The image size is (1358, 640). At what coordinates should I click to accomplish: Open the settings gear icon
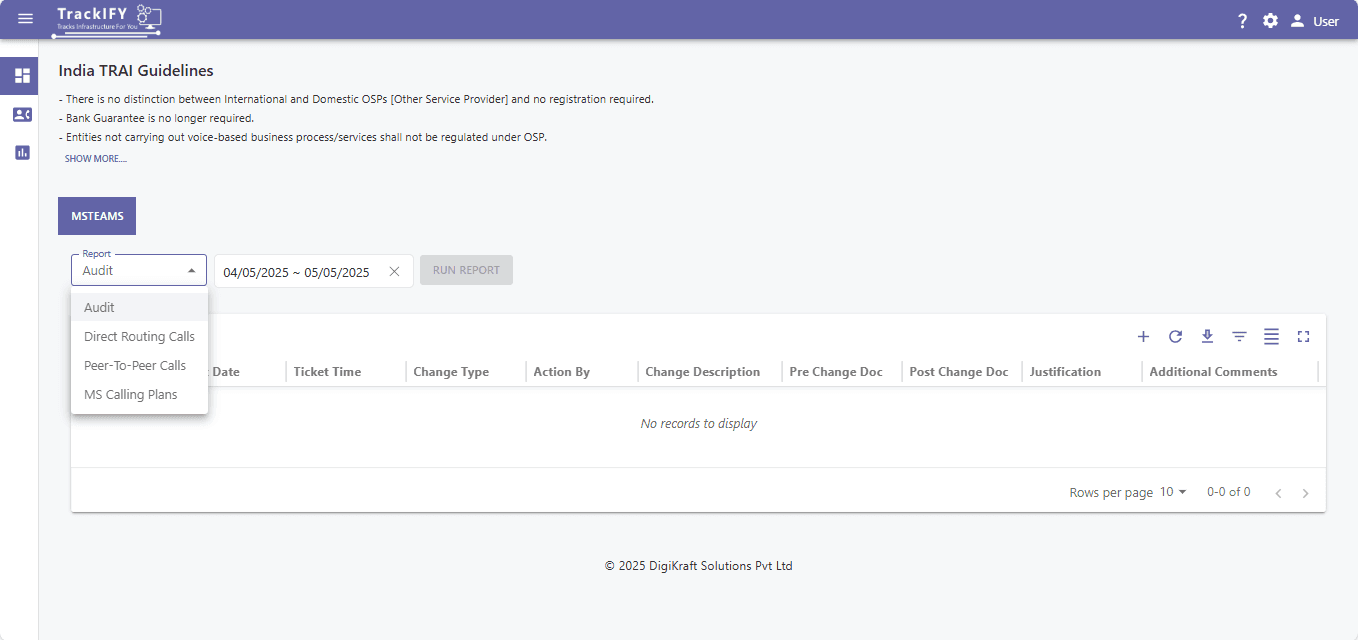tap(1270, 21)
